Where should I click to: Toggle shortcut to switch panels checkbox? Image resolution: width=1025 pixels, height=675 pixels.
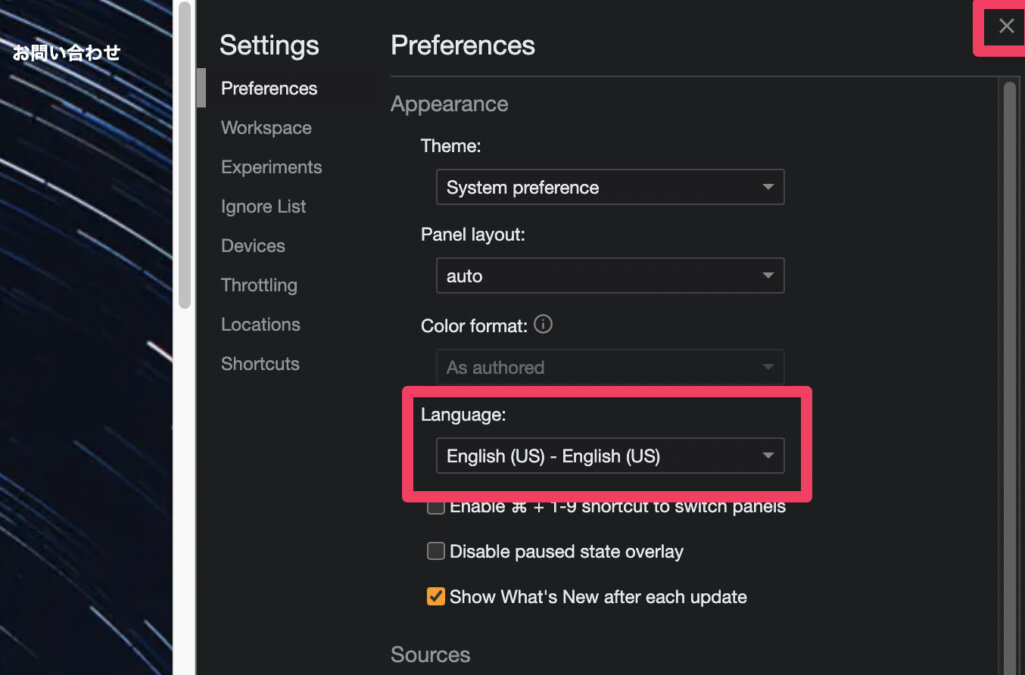436,507
